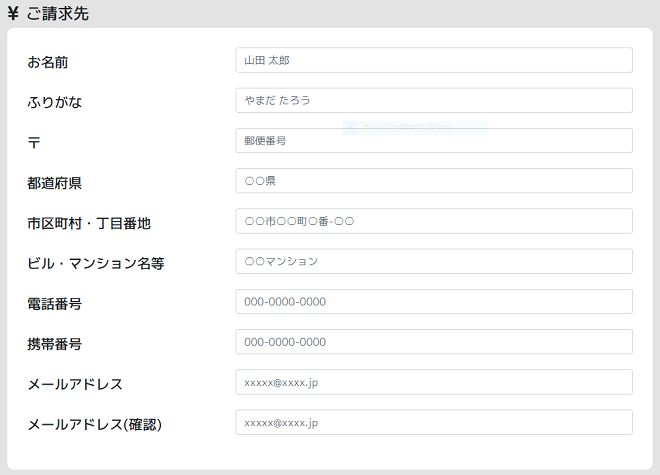Screen dimensions: 660x475
Task: Focus the メールアドレス email input field
Action: pos(433,382)
